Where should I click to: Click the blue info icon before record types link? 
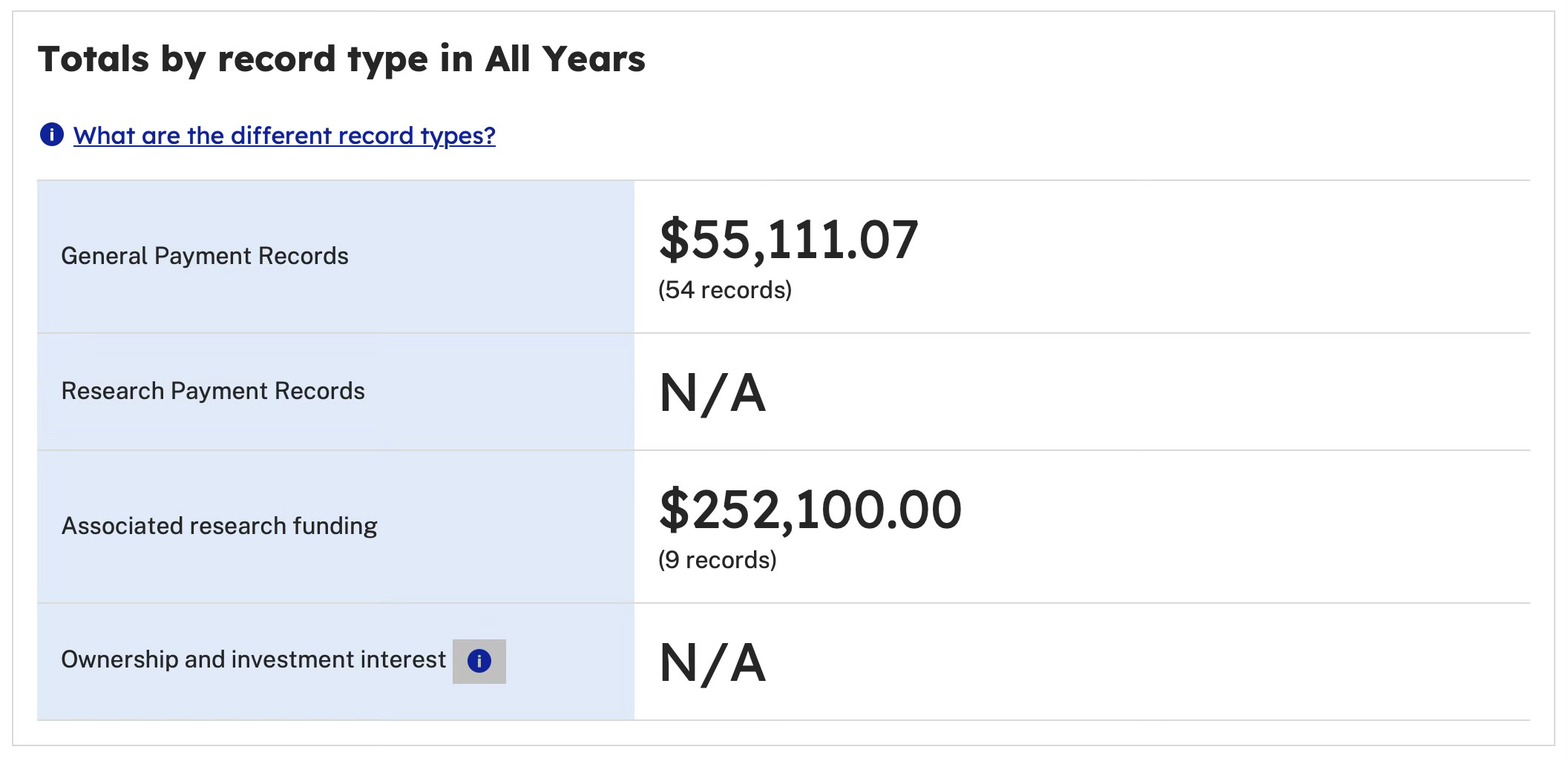(x=51, y=135)
